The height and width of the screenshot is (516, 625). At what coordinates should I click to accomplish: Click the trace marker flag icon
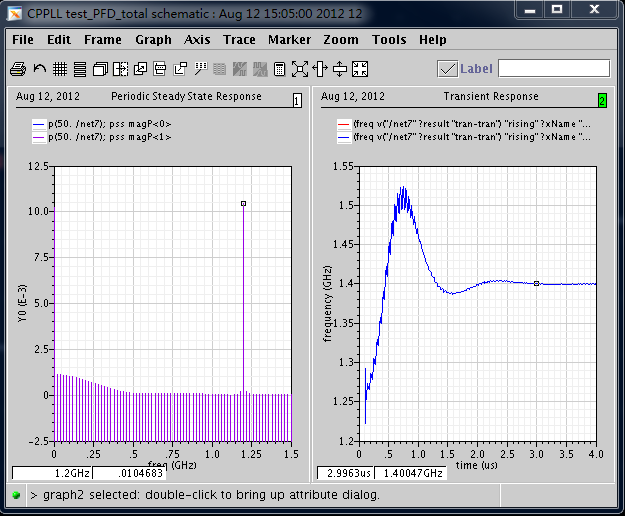click(x=200, y=69)
